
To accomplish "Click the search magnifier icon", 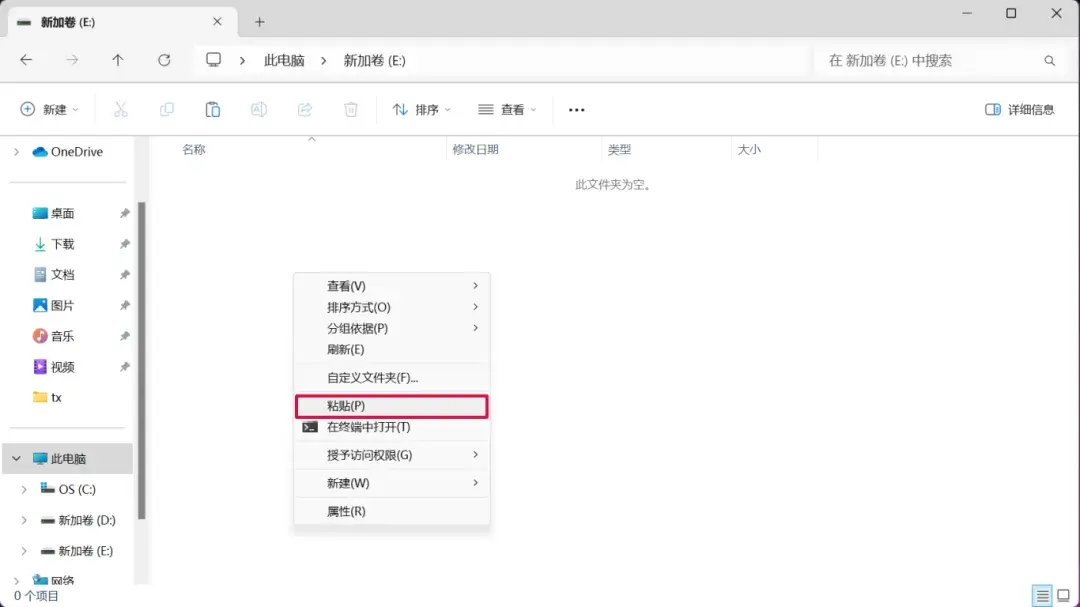I will 1049,61.
